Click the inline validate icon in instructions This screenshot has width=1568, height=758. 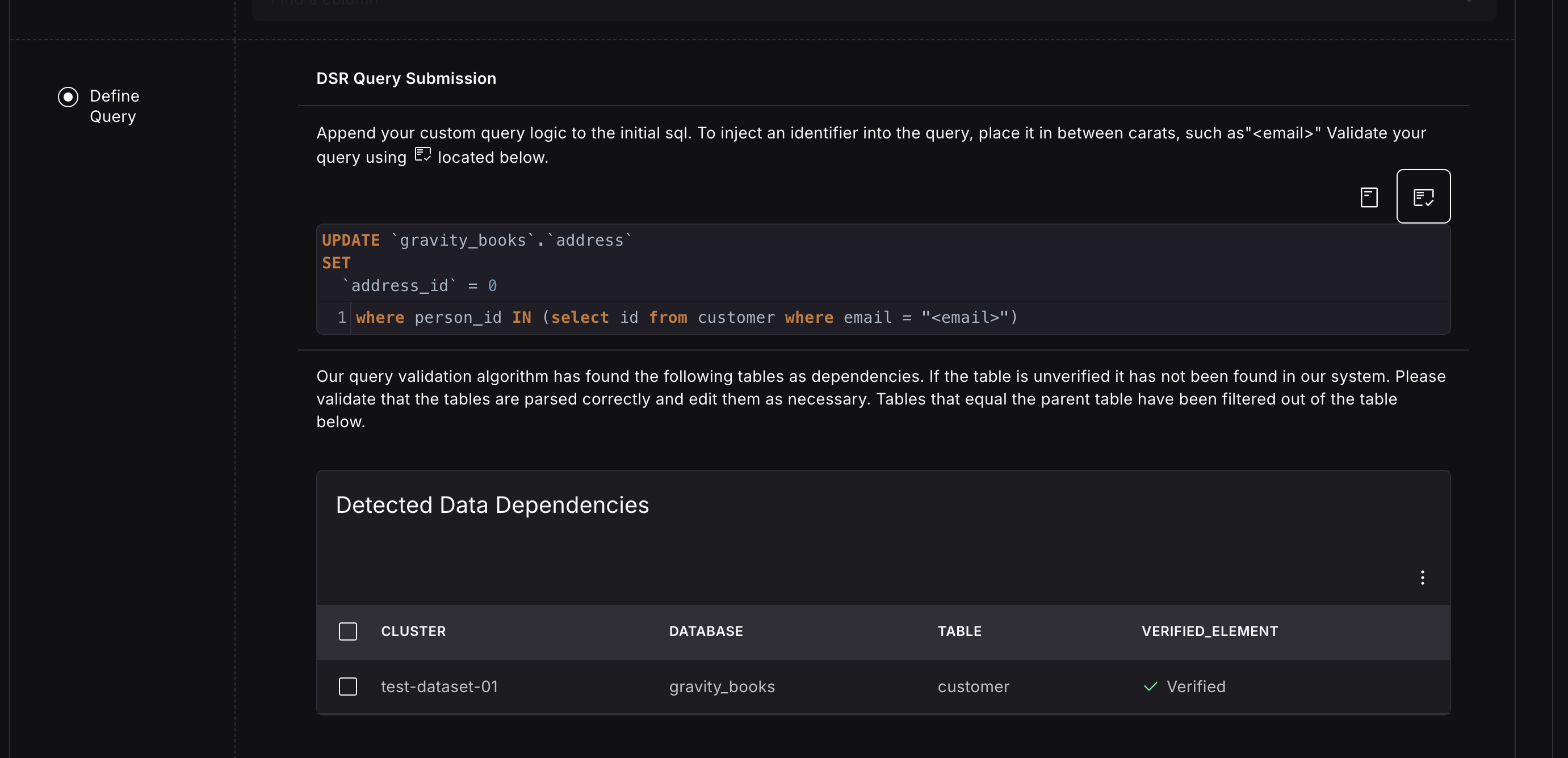point(422,154)
